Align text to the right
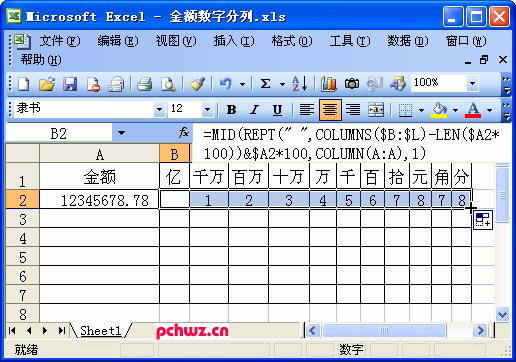The height and width of the screenshot is (362, 516). click(353, 109)
